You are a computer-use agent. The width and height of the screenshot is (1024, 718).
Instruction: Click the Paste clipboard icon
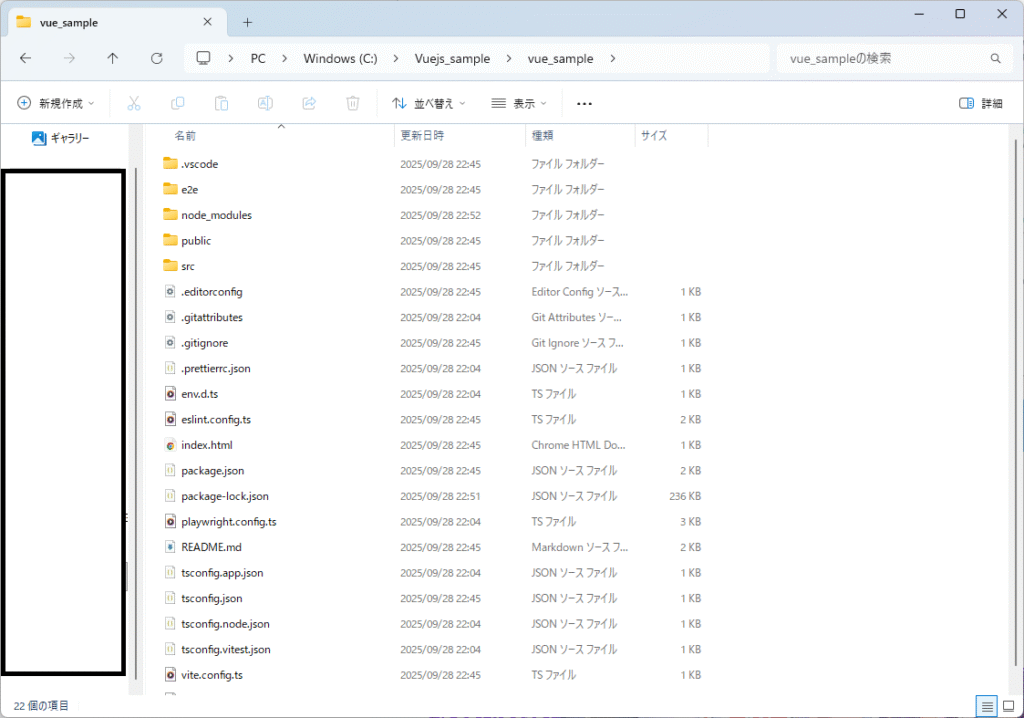point(222,103)
